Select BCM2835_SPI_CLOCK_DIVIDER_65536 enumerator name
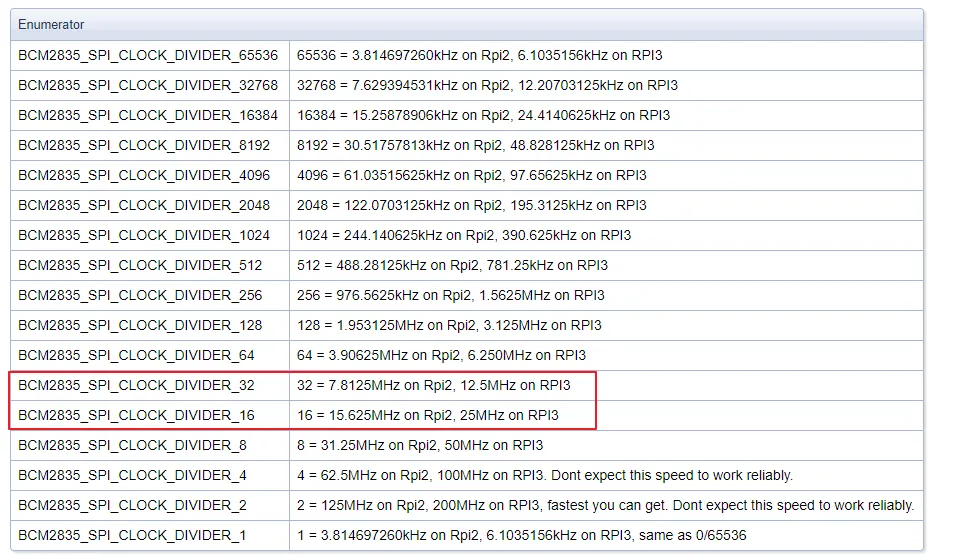Screen dimensions: 973x560 148,55
